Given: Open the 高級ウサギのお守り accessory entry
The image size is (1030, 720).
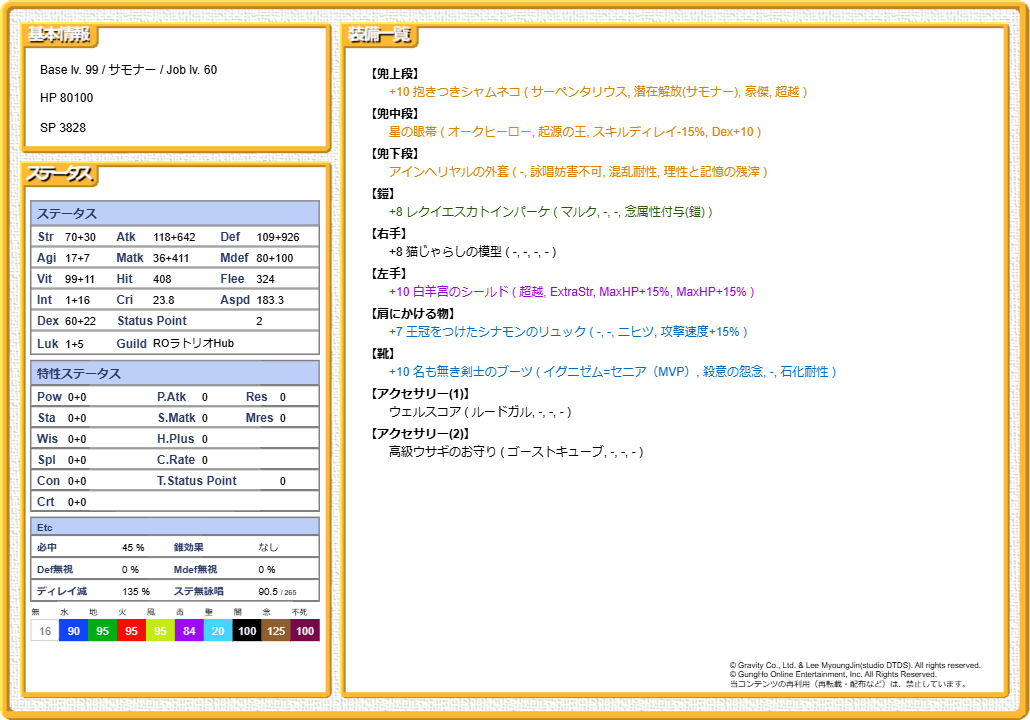Looking at the screenshot, I should coord(515,452).
